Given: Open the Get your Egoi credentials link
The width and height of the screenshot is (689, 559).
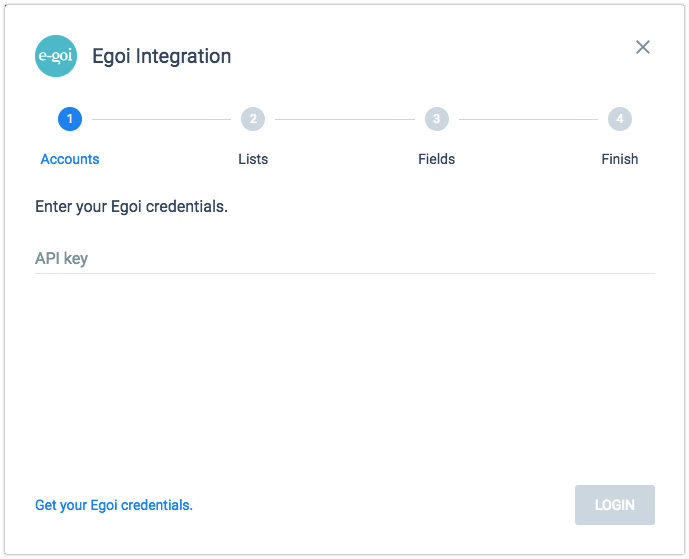Looking at the screenshot, I should [114, 505].
